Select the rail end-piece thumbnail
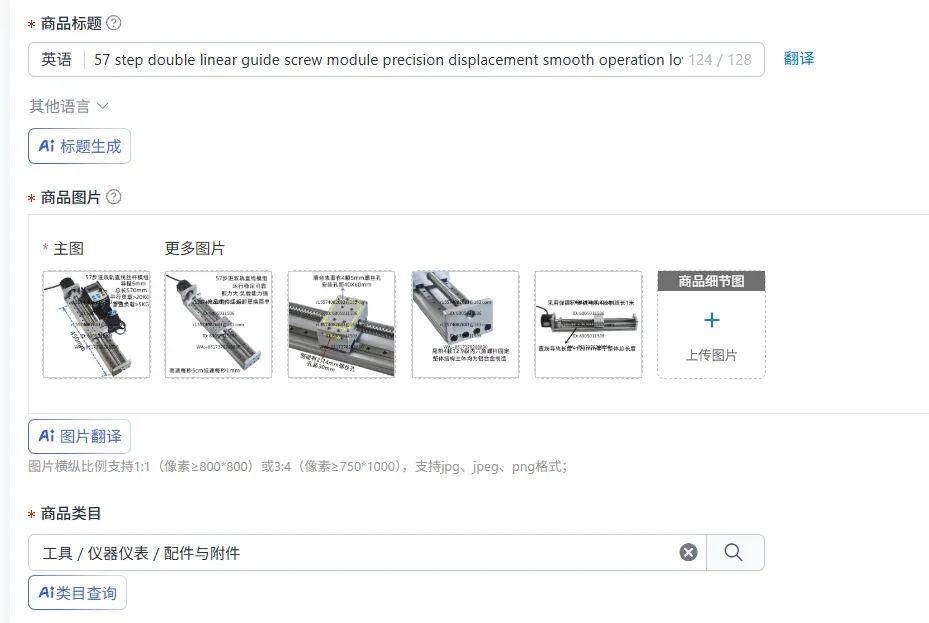 point(465,325)
